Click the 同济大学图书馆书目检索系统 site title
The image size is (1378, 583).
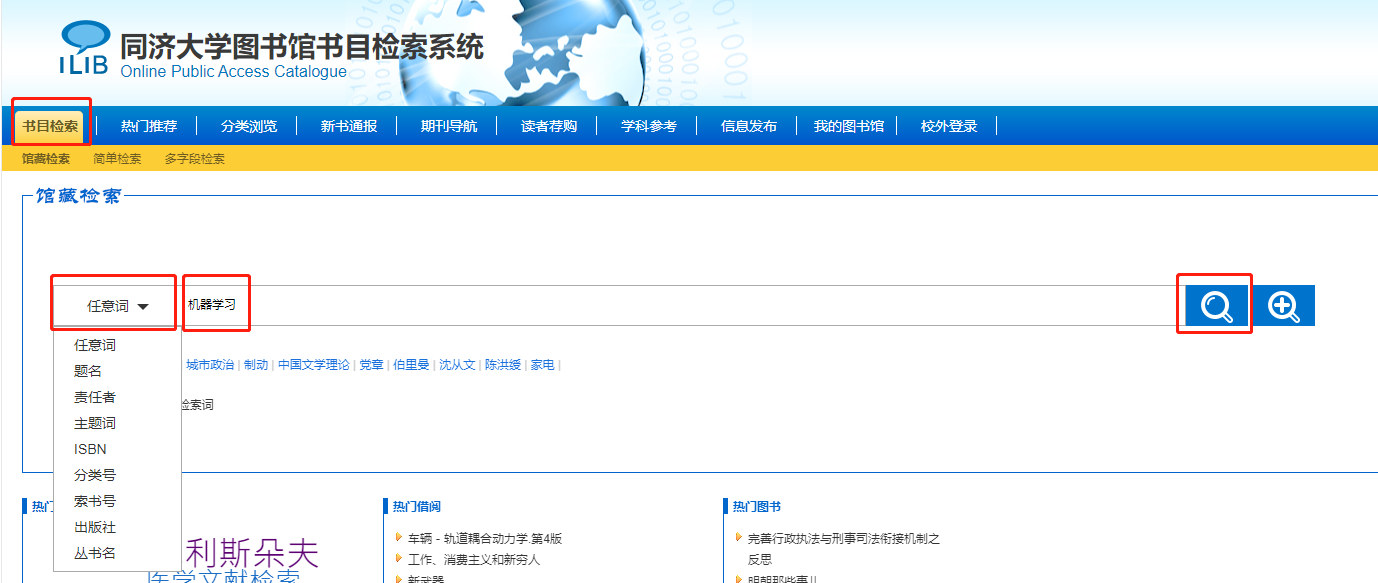click(x=301, y=46)
